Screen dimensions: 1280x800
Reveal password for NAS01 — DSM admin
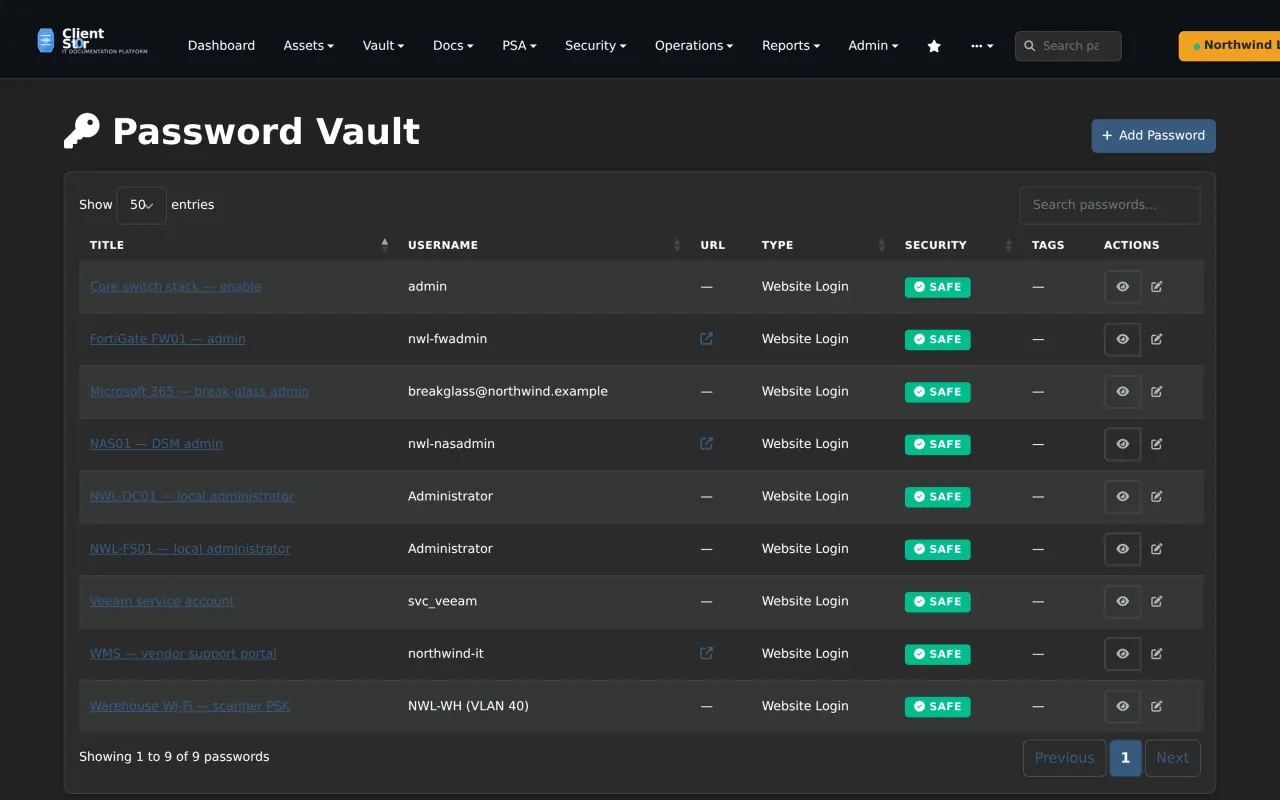1122,444
